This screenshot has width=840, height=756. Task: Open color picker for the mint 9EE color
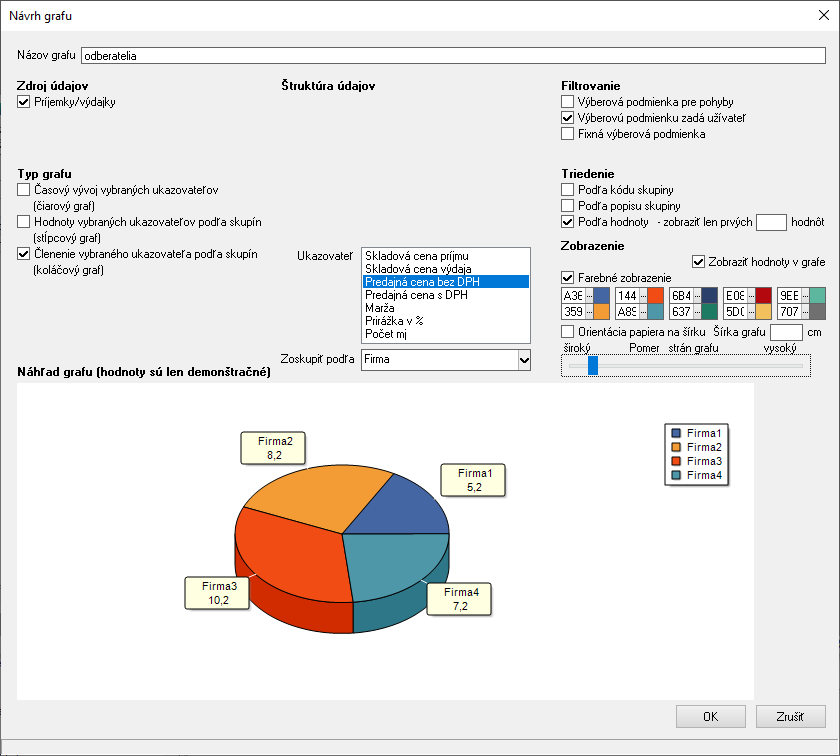(x=805, y=296)
